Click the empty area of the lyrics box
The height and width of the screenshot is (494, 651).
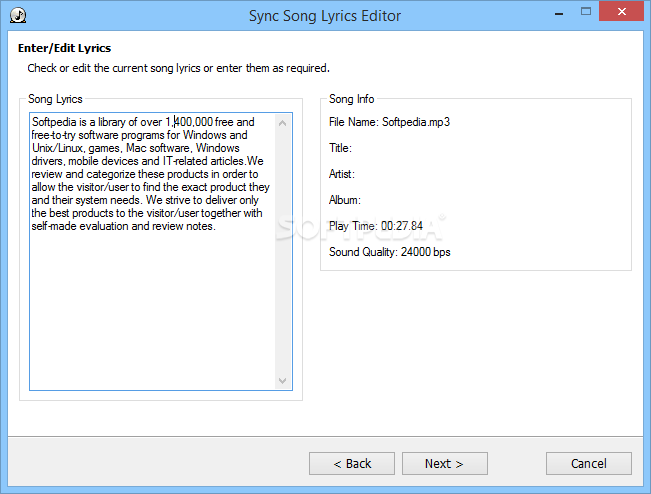[152, 311]
